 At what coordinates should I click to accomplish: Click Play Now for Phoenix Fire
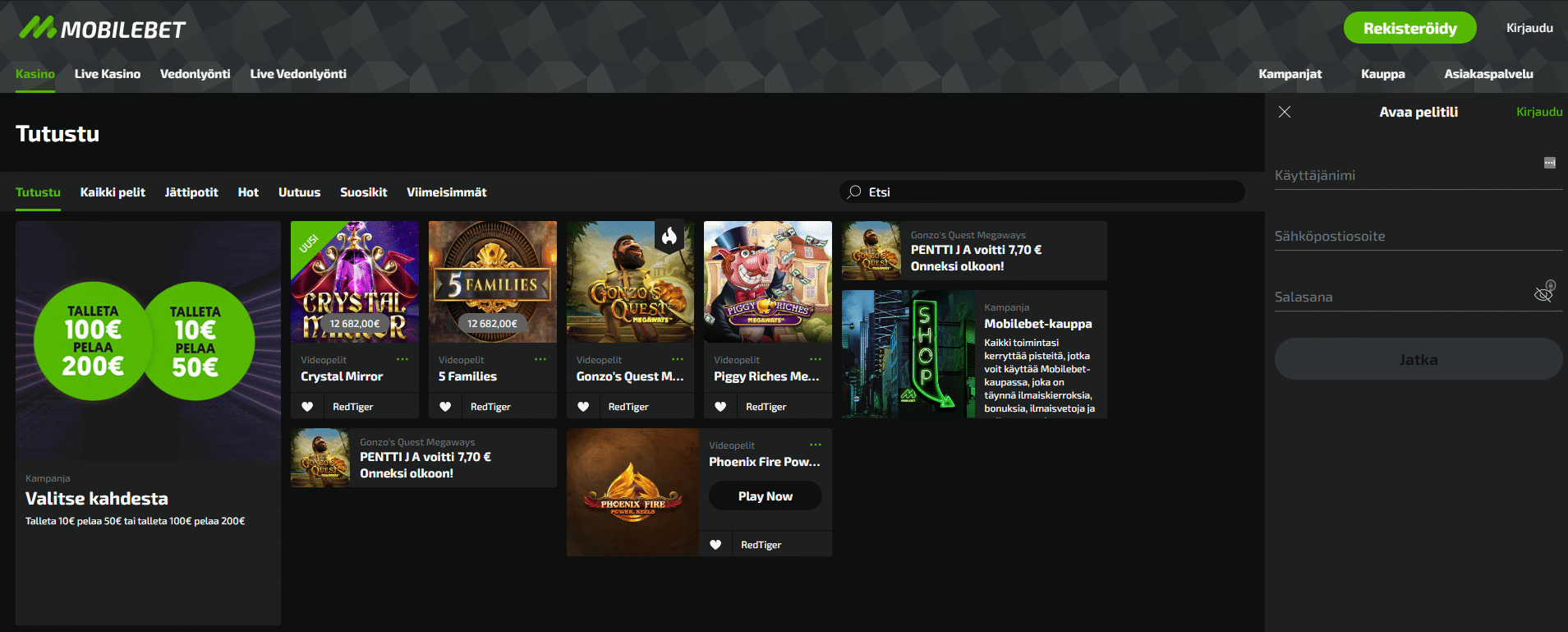tap(765, 496)
